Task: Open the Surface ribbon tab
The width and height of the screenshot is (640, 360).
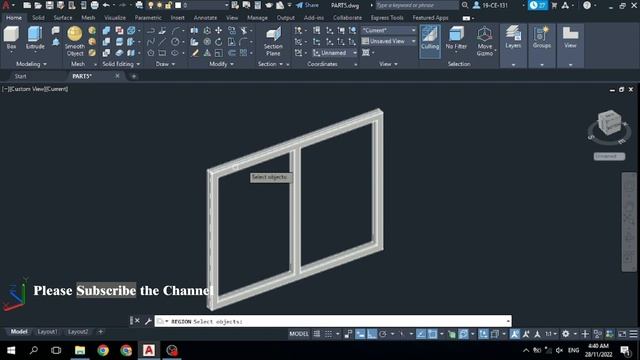Action: 62,18
